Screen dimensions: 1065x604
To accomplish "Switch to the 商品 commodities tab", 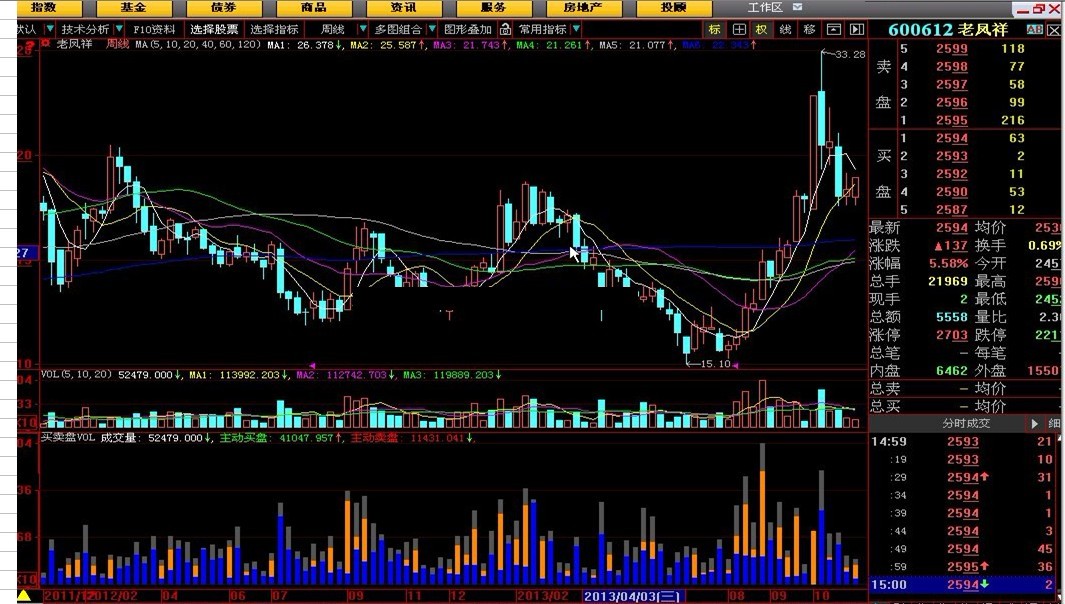I will tap(314, 7).
